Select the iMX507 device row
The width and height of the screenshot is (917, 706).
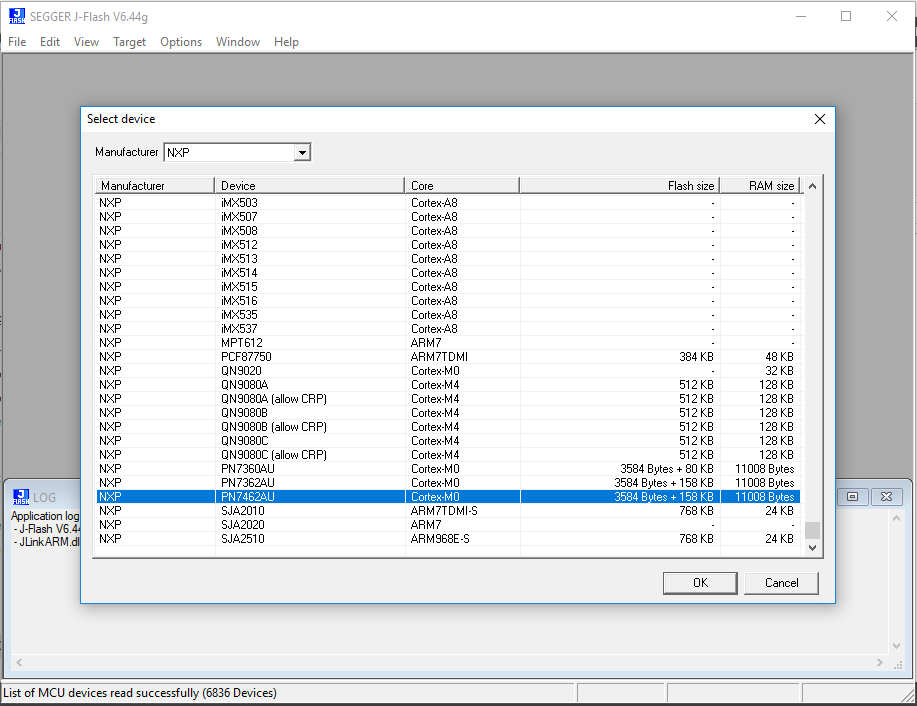448,217
